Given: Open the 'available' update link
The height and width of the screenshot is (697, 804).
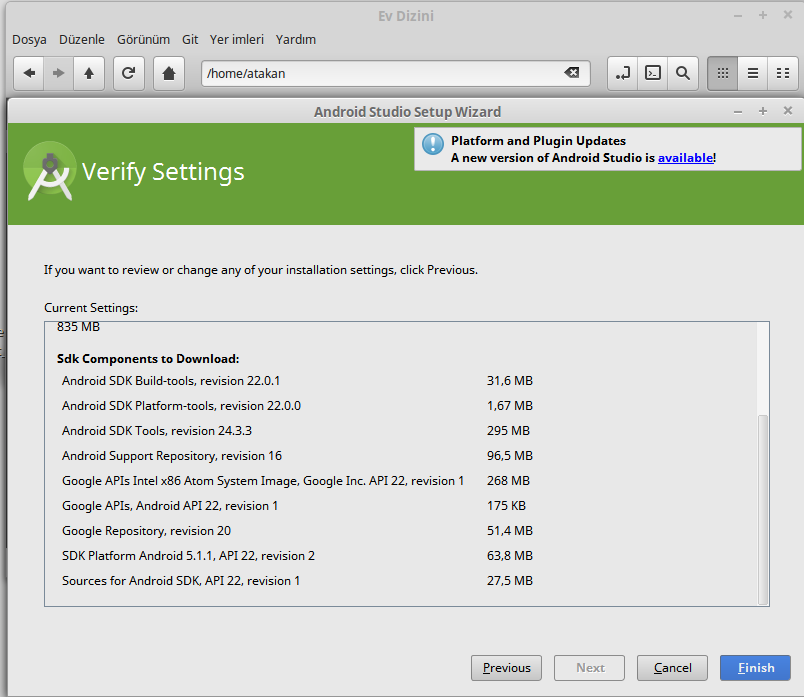Looking at the screenshot, I should tap(686, 158).
